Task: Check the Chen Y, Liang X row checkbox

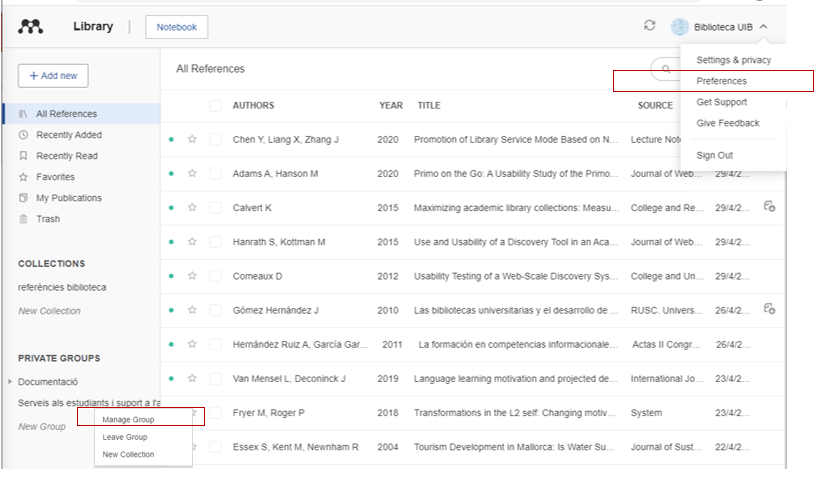Action: click(215, 139)
